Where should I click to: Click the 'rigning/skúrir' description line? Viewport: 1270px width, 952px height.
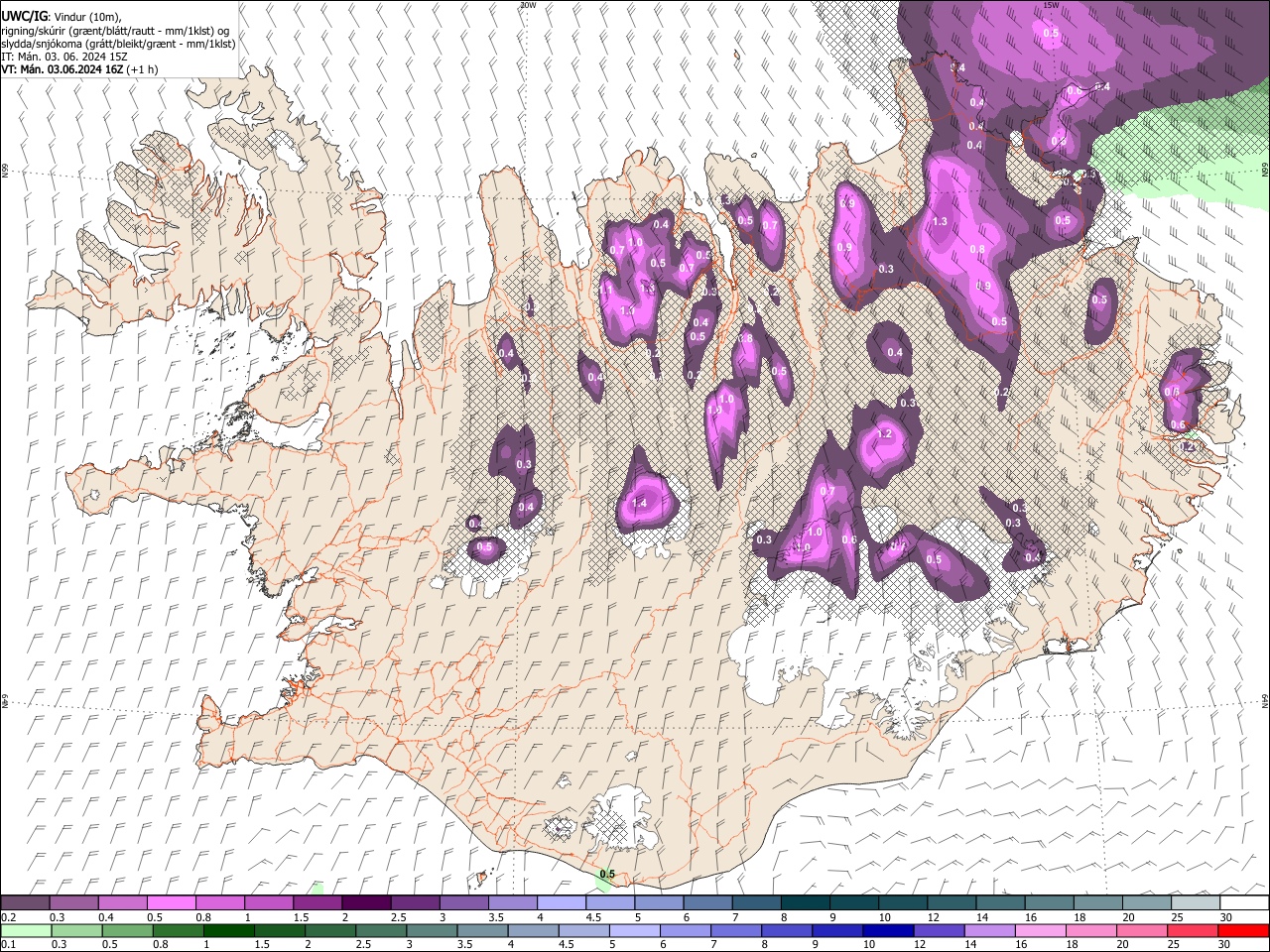[x=115, y=30]
